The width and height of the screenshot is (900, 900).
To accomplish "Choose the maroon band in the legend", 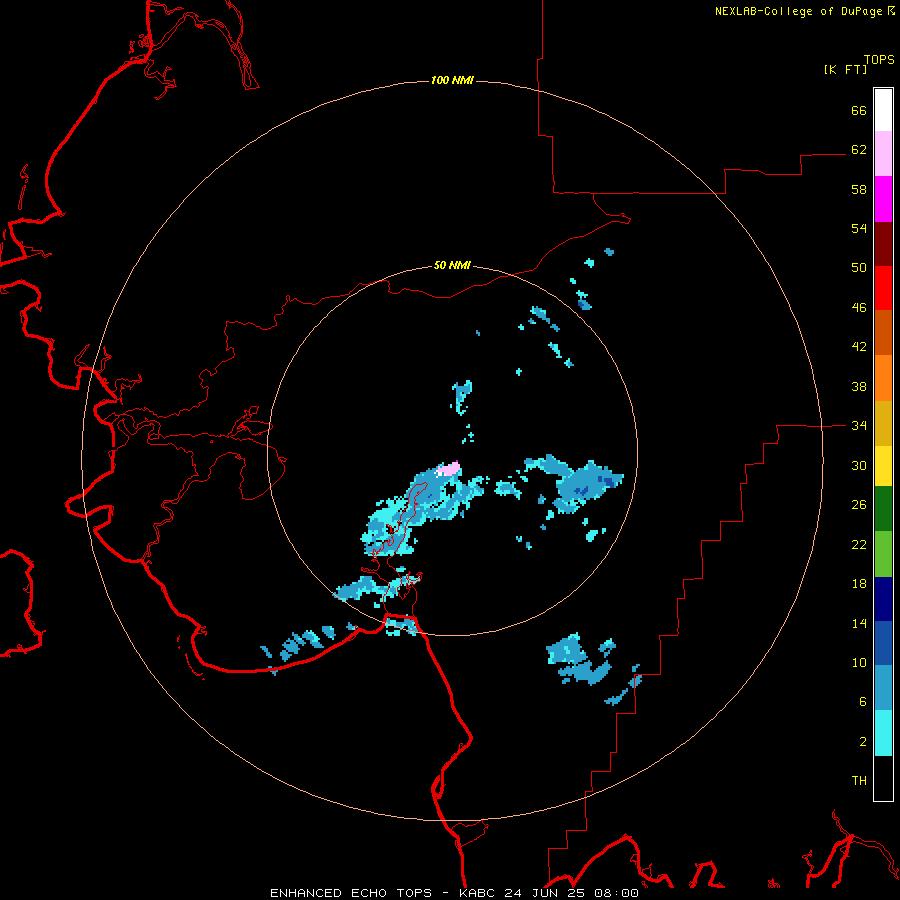I will click(x=883, y=243).
